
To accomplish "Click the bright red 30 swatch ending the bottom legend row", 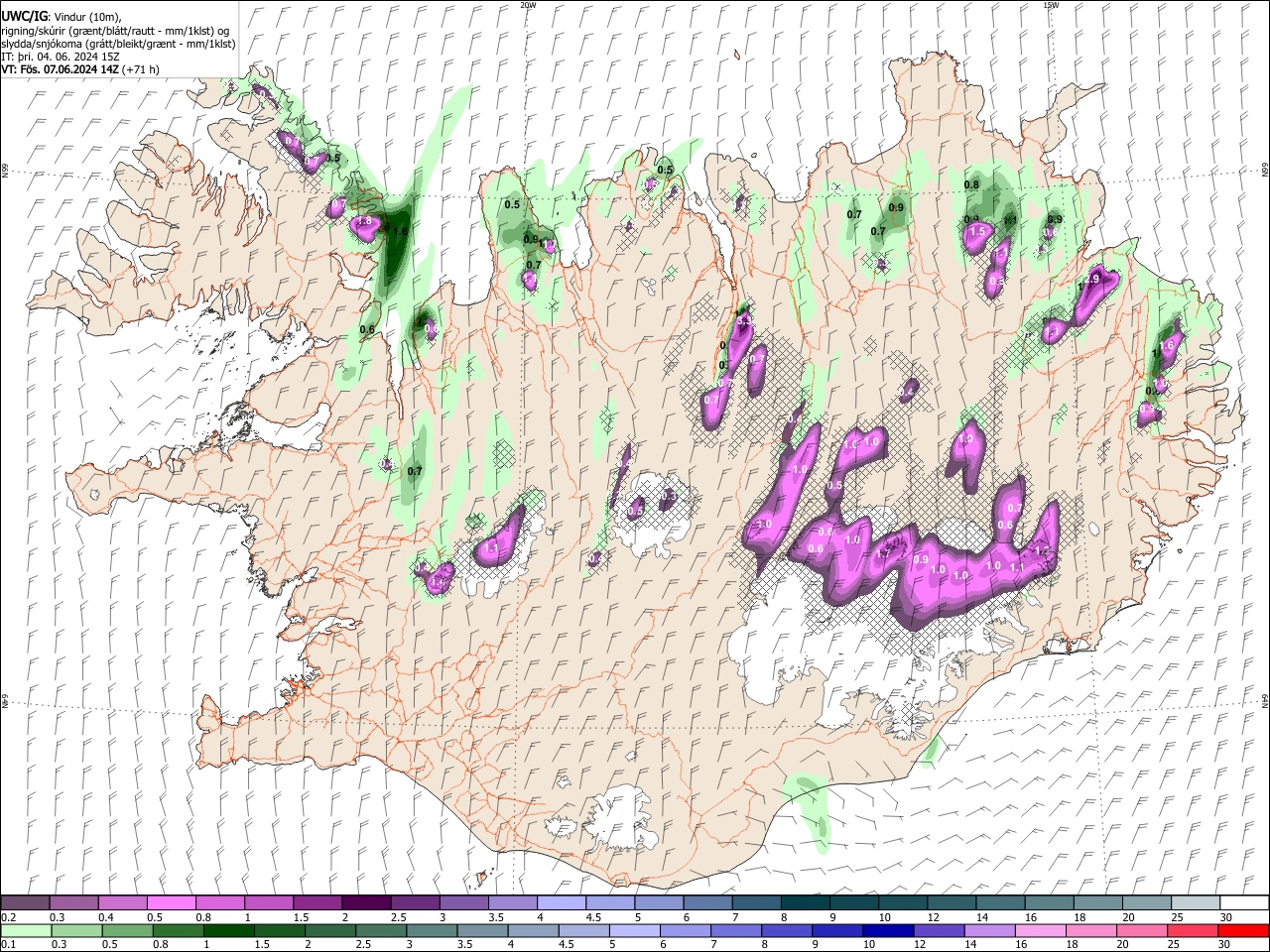I will [x=1243, y=930].
